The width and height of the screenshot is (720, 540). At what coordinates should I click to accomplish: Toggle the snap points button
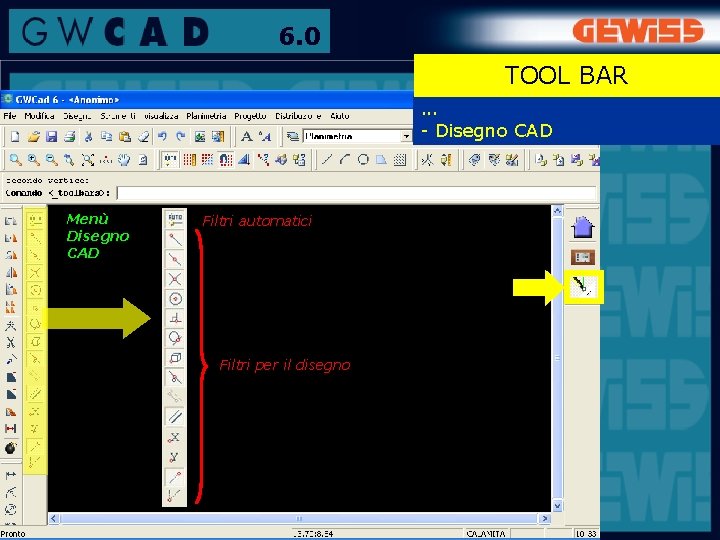(x=170, y=160)
